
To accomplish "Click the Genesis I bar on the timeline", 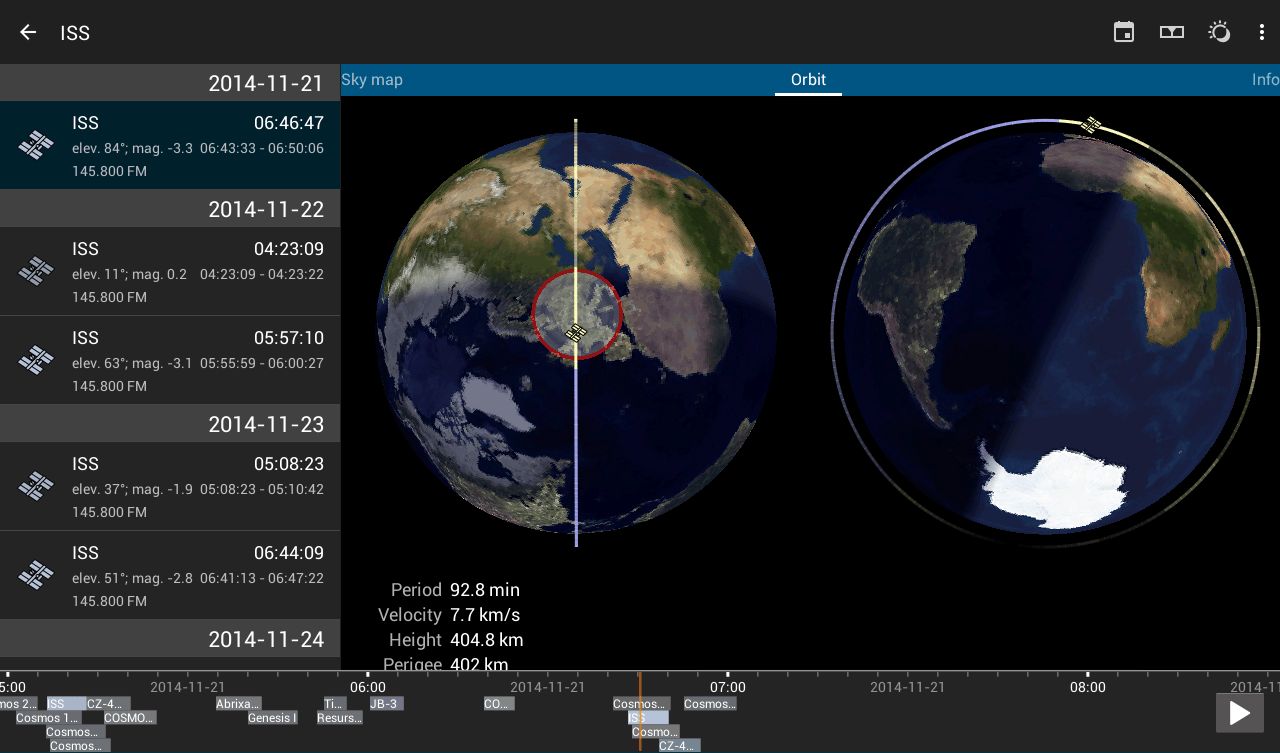I will pos(272,718).
